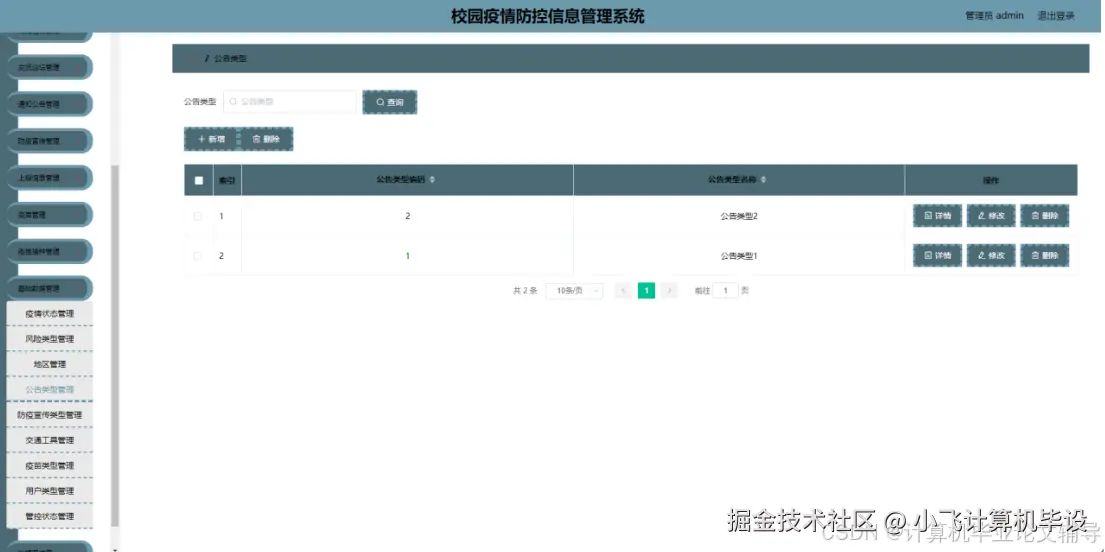Image resolution: width=1105 pixels, height=552 pixels.
Task: Open 疫苗类型管理 submenu item
Action: (x=49, y=466)
